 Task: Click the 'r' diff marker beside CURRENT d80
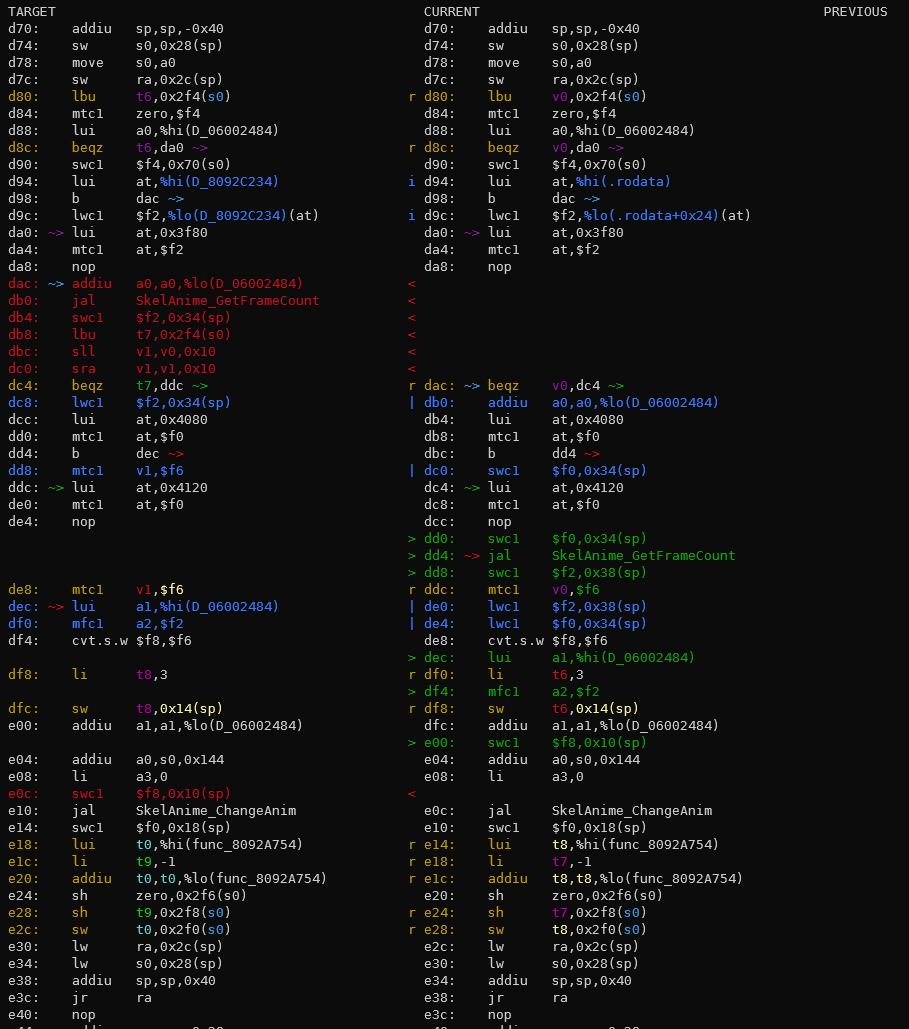coord(412,97)
